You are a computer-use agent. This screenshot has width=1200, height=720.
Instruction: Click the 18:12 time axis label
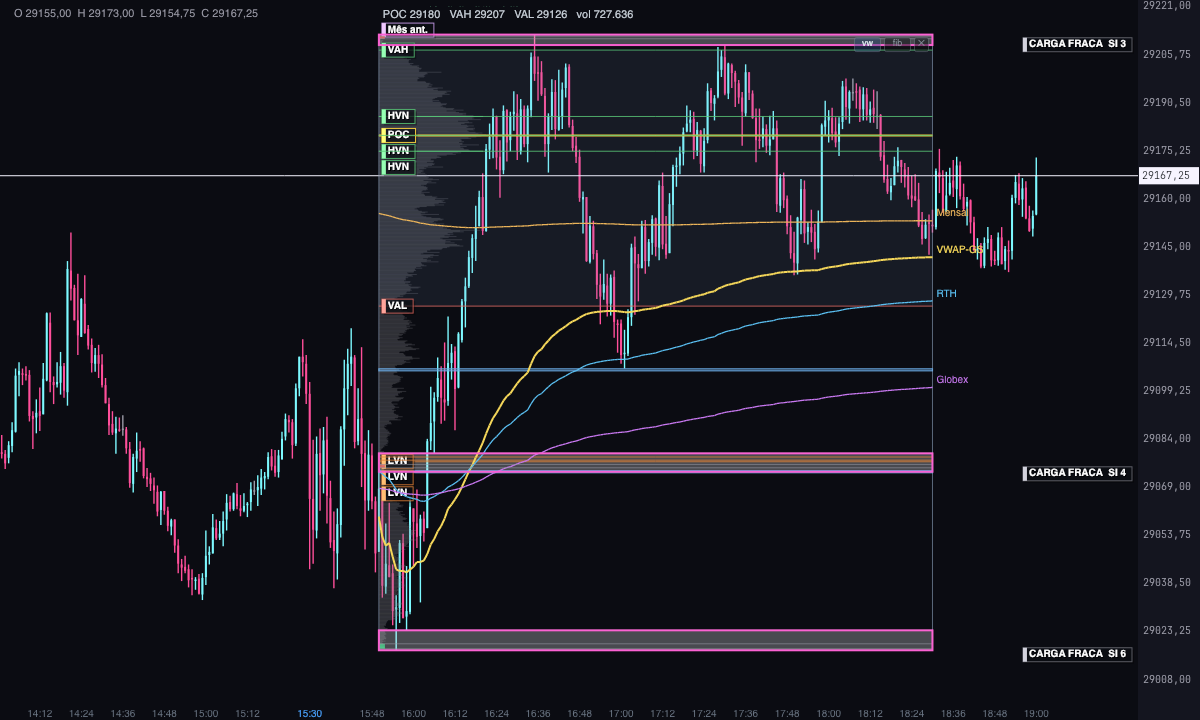(870, 714)
